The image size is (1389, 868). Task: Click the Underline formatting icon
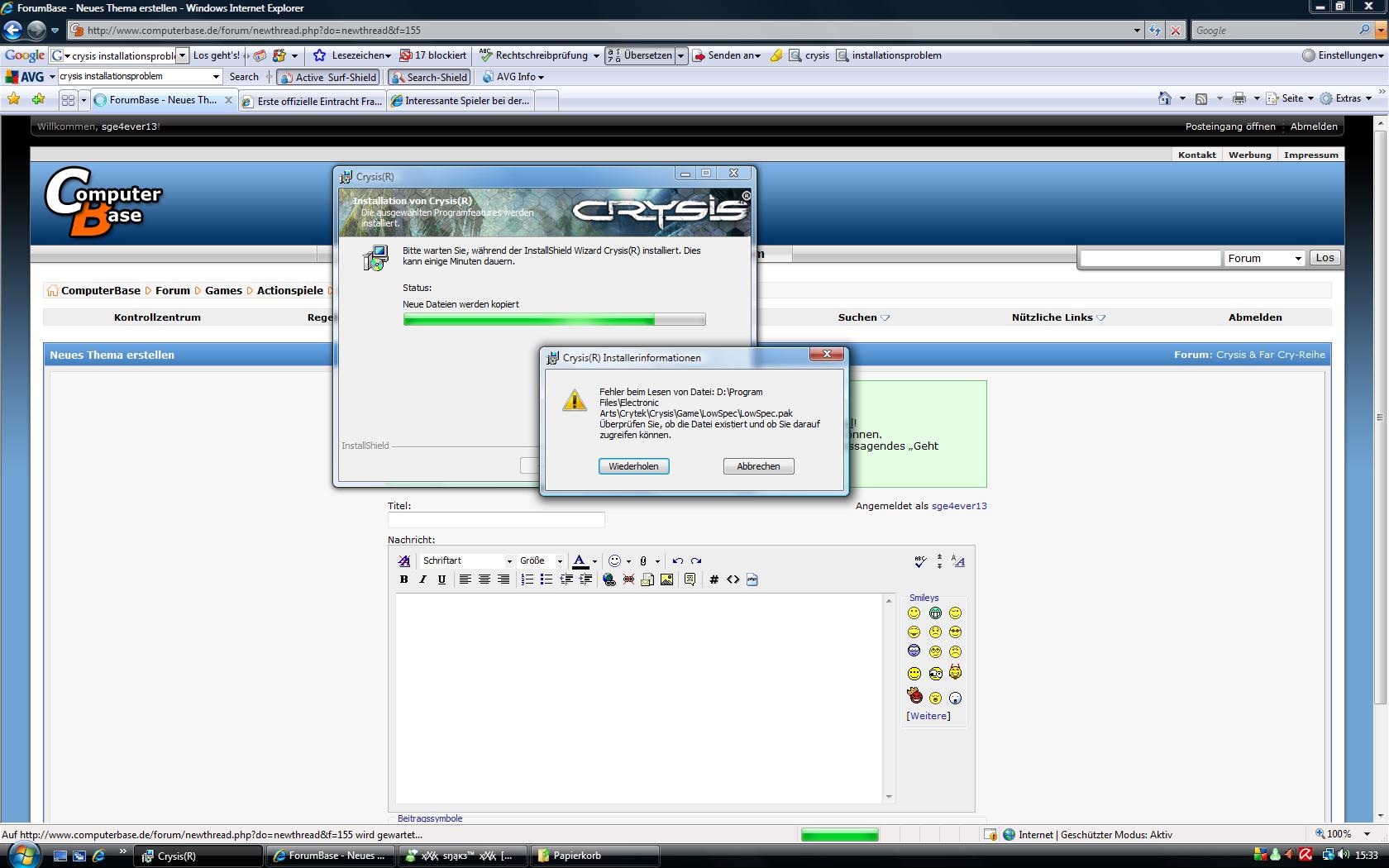pos(442,579)
